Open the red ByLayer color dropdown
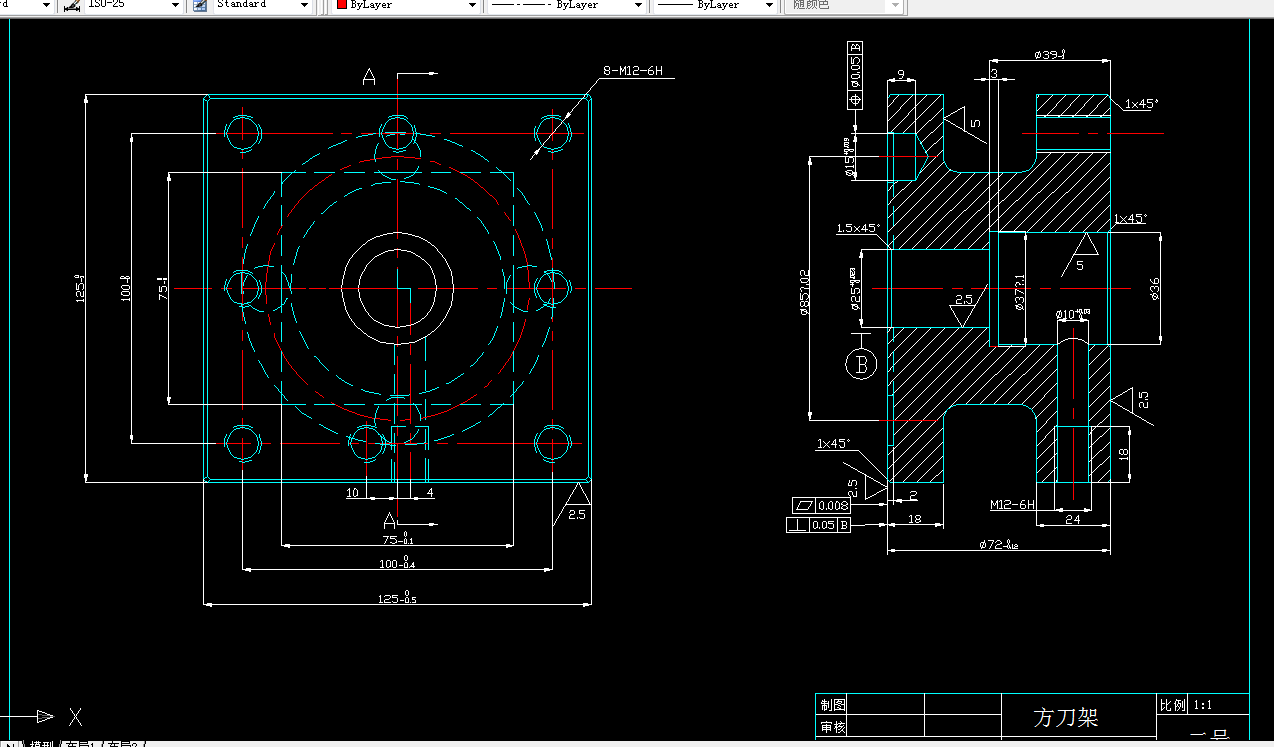 point(472,5)
